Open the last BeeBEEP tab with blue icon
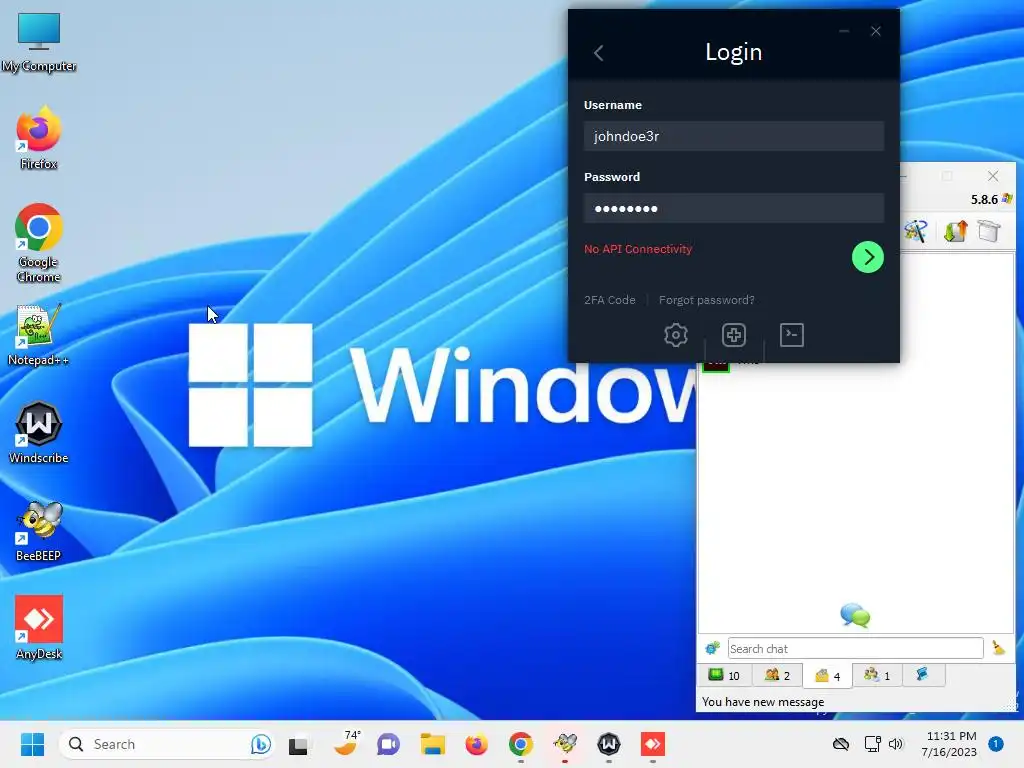 click(x=923, y=675)
